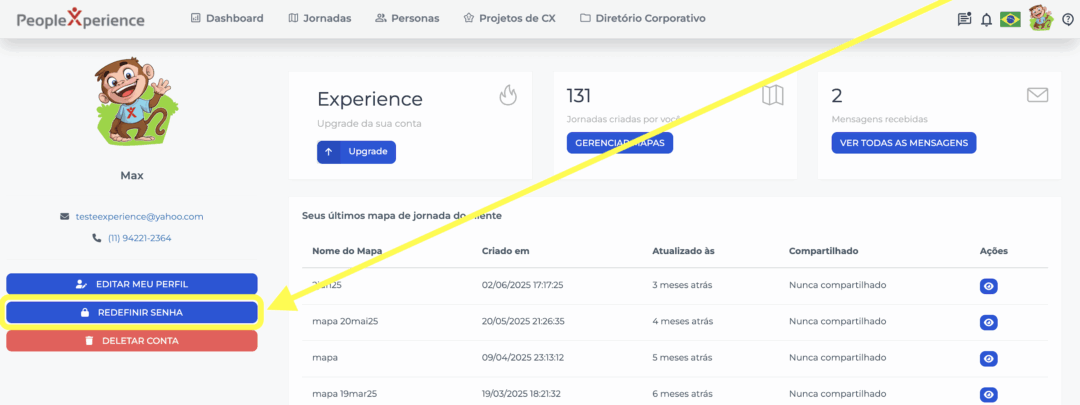View map 'mapa' using eye icon
This screenshot has height=405, width=1080.
click(x=988, y=358)
